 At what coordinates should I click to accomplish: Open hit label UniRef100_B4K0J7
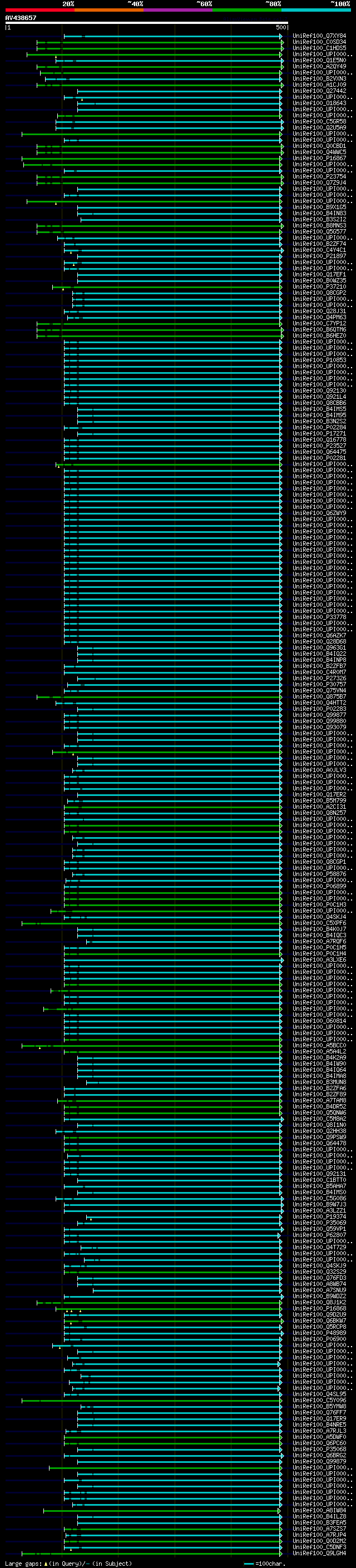319,929
